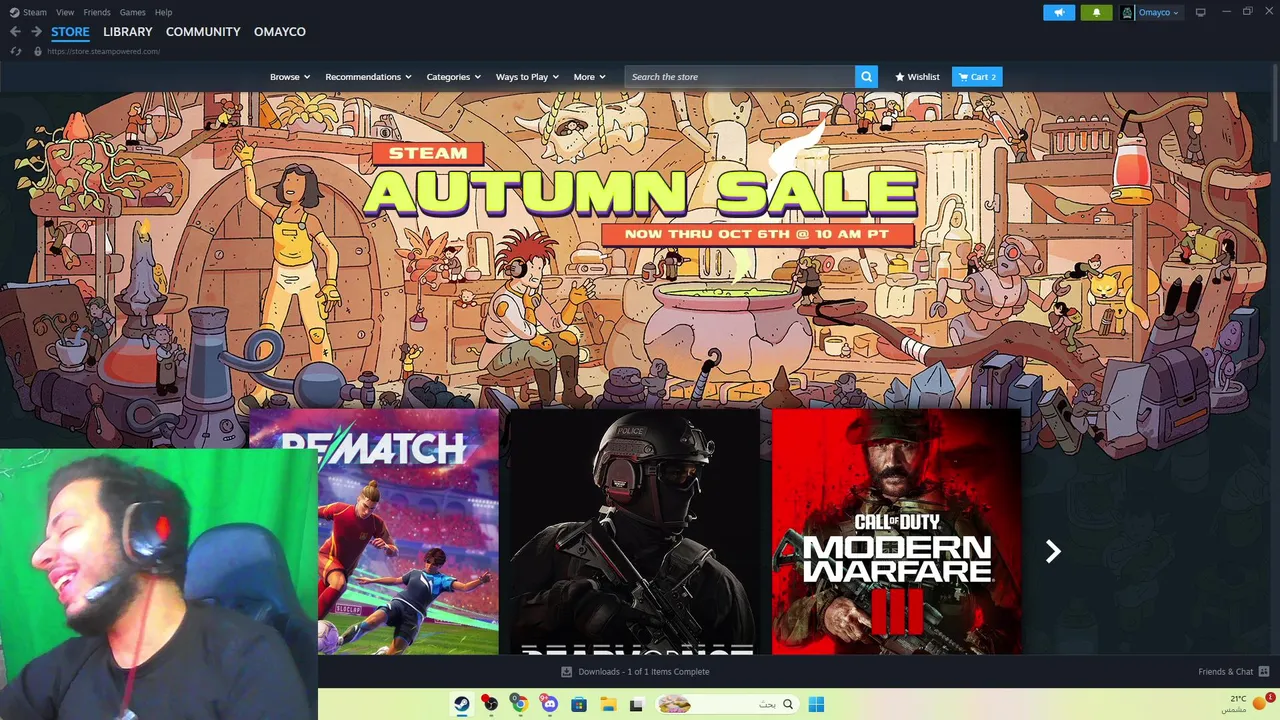The height and width of the screenshot is (720, 1280).
Task: Click the Wishlist star icon
Action: coord(900,76)
